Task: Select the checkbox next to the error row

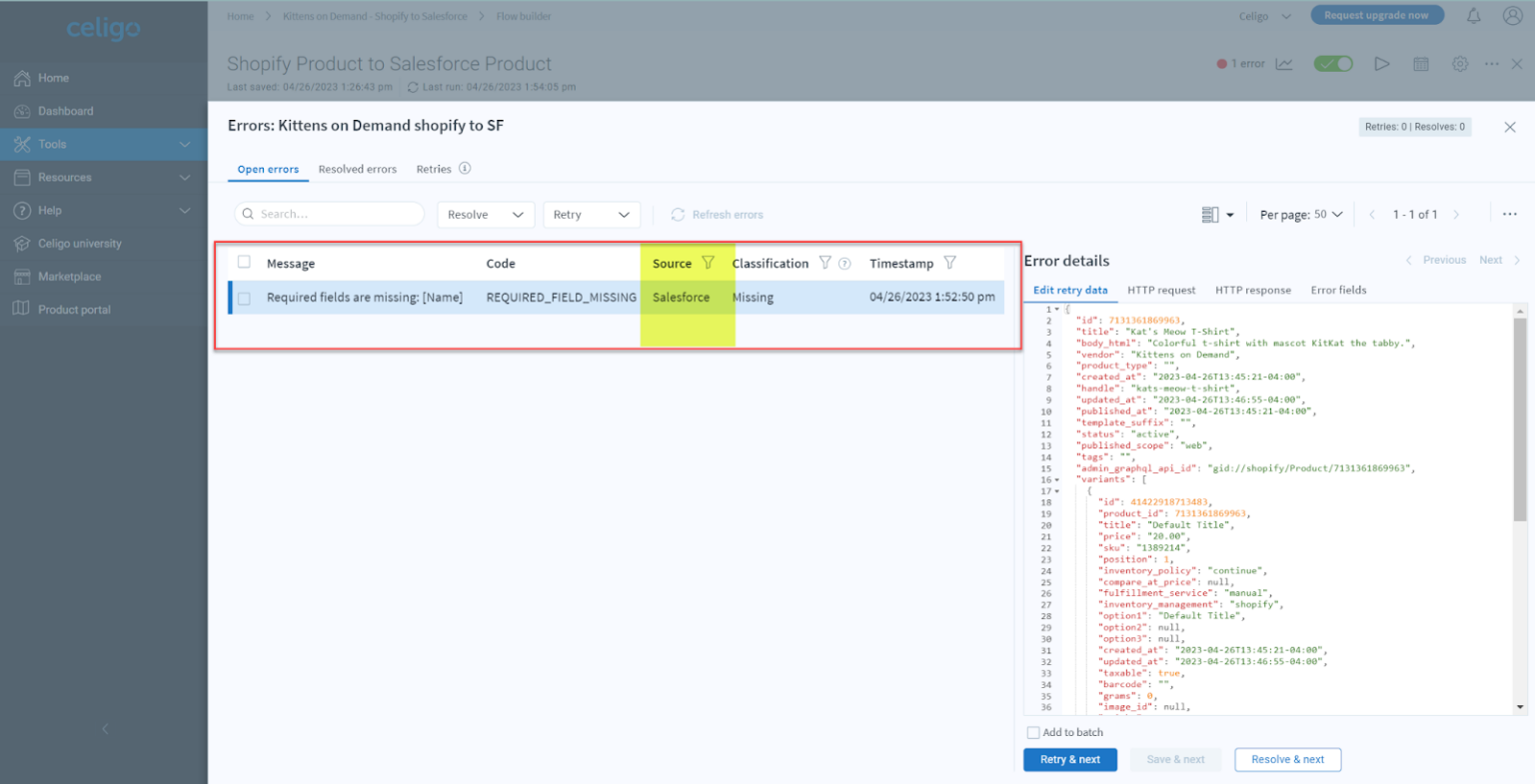Action: pos(244,297)
